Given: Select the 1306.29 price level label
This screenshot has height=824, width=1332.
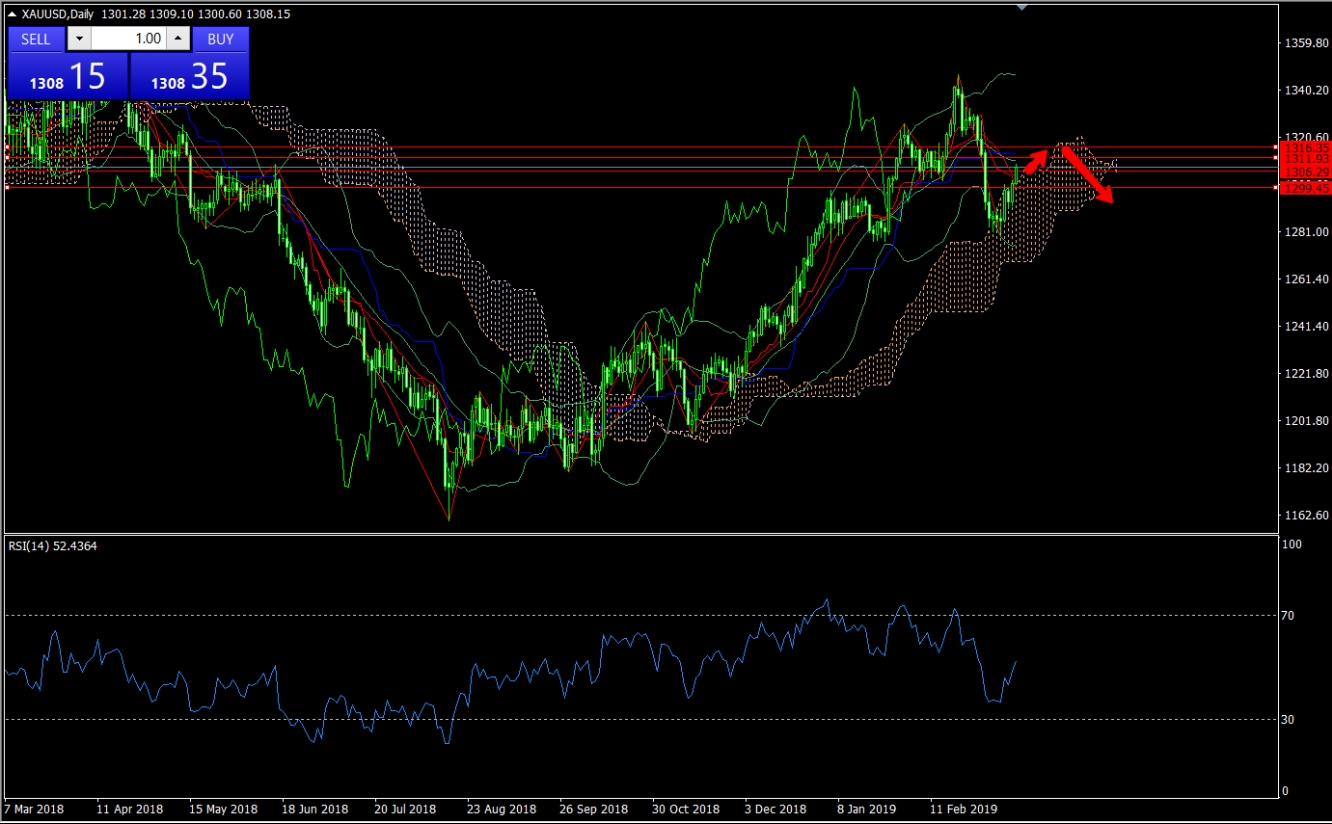Looking at the screenshot, I should pos(1304,172).
